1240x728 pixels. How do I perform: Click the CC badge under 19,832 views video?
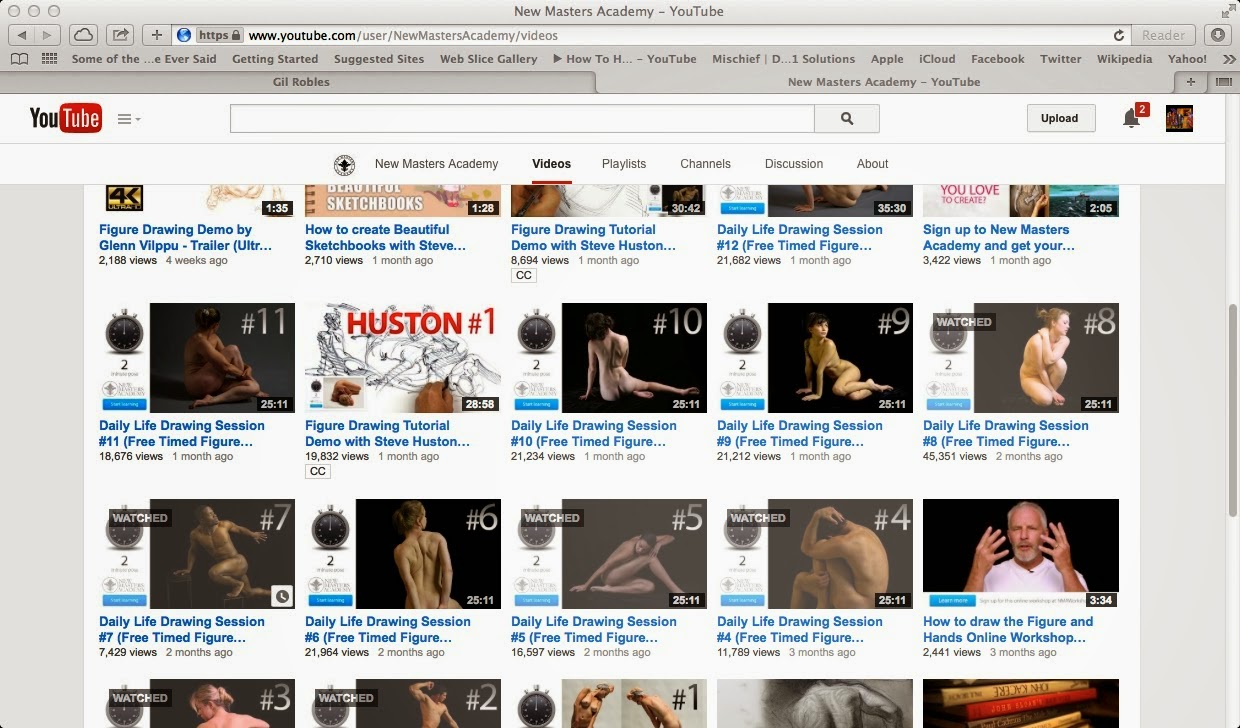point(318,472)
